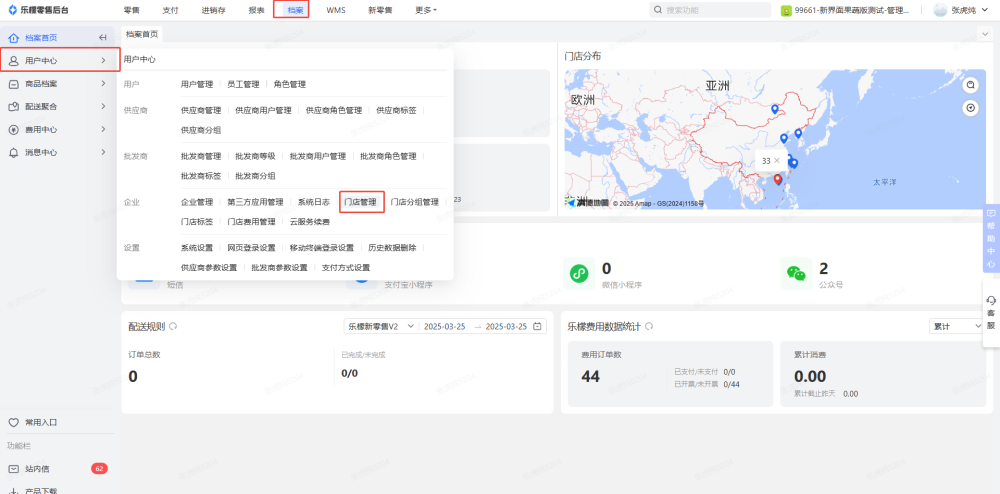Image resolution: width=1000 pixels, height=494 pixels.
Task: Click the 微信小程序 green icon
Action: tap(579, 273)
